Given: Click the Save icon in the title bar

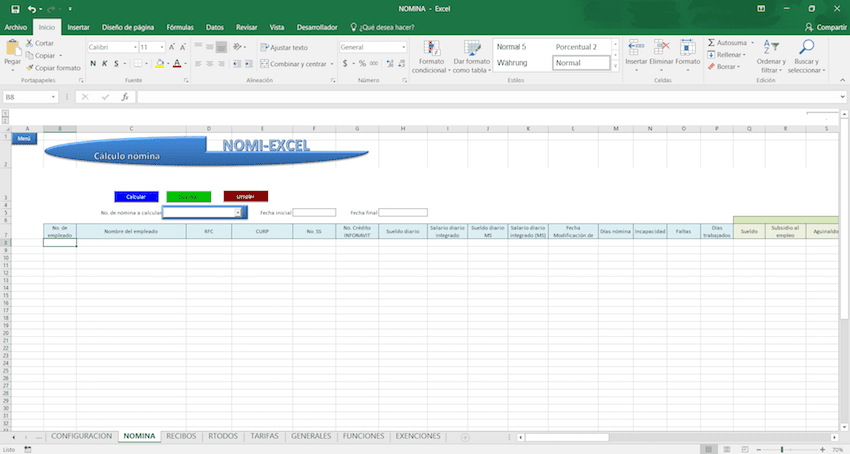Looking at the screenshot, I should click(x=15, y=9).
